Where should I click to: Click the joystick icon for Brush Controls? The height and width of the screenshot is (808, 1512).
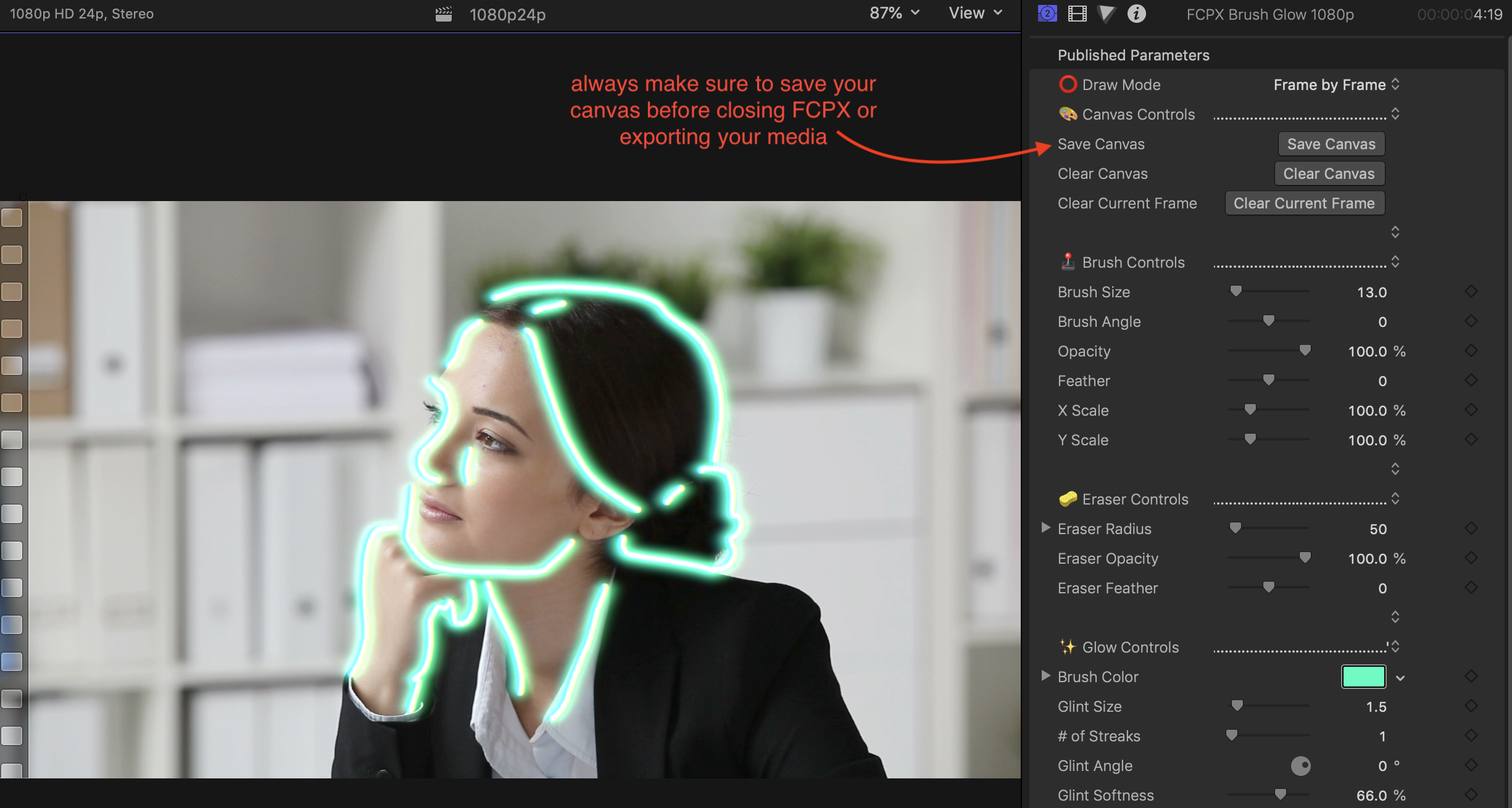[x=1068, y=262]
